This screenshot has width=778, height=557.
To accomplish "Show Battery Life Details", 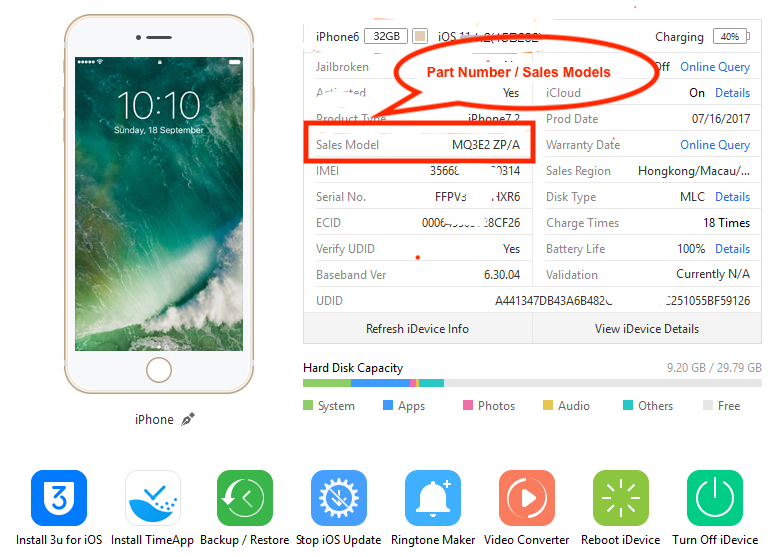I will 732,249.
